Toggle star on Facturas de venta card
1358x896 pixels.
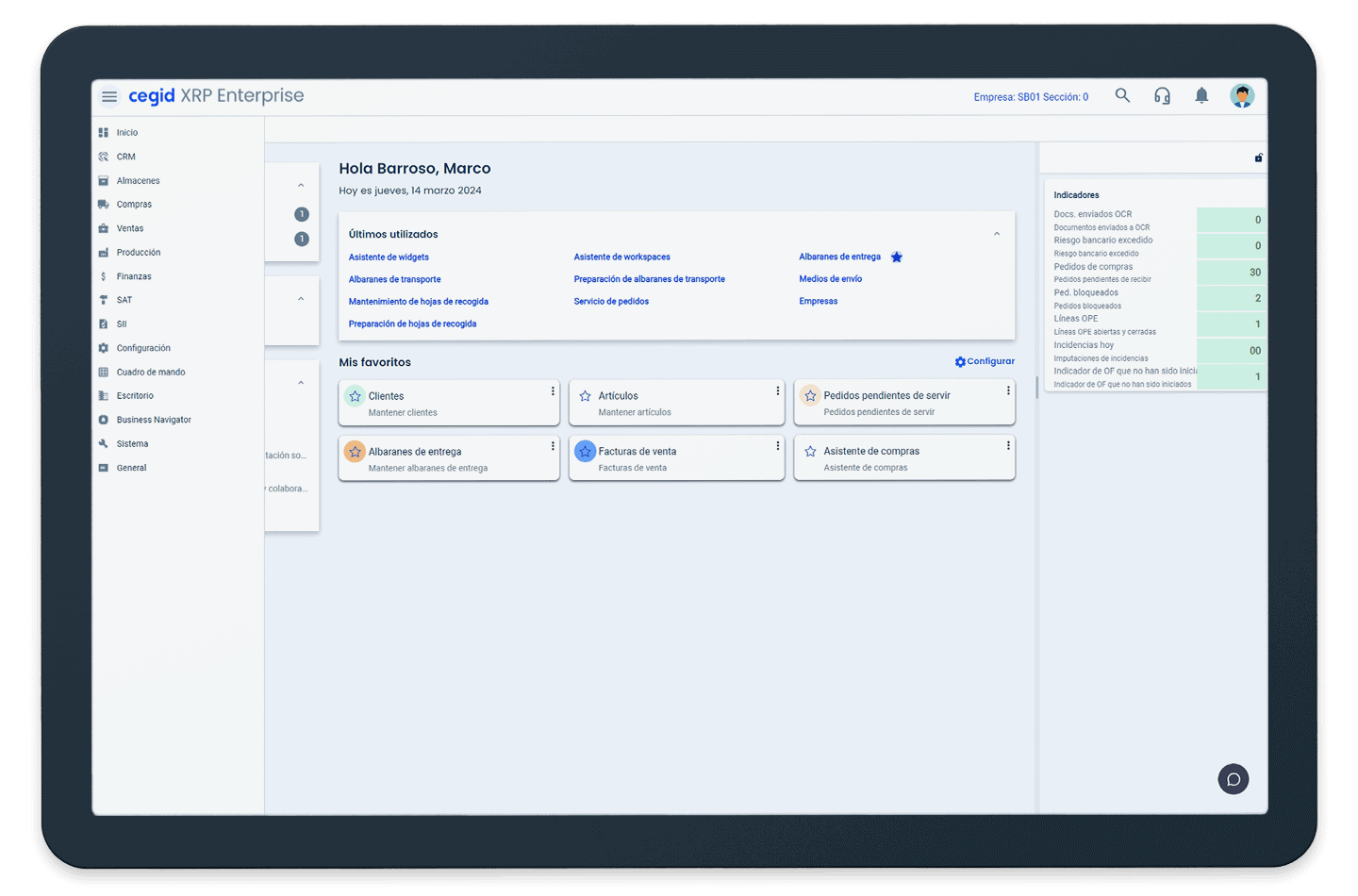pos(585,452)
